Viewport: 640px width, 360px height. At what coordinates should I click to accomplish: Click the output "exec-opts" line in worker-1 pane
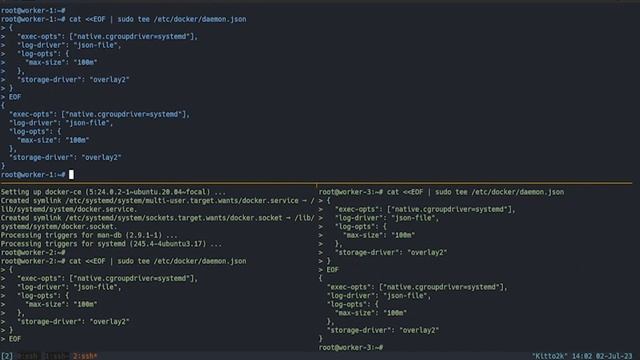coord(99,114)
